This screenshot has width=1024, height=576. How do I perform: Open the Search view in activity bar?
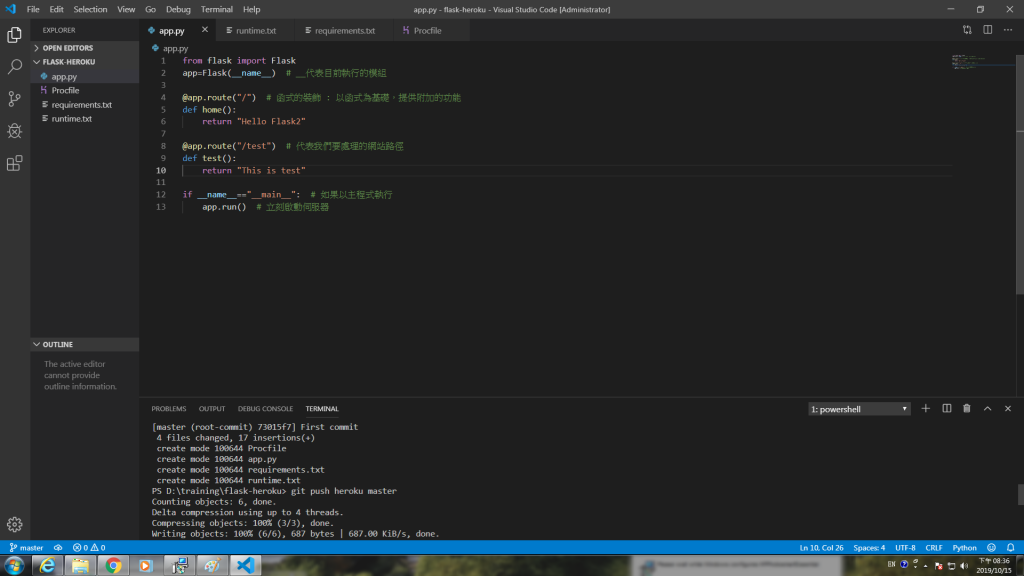click(x=14, y=67)
